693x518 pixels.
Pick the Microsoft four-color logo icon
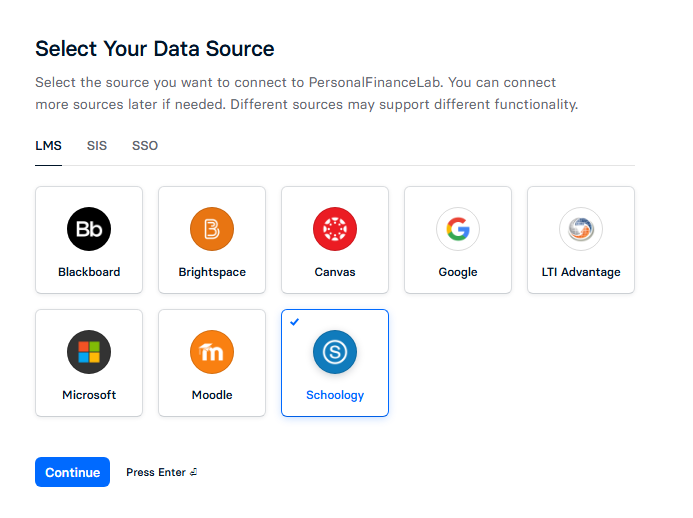coord(89,352)
